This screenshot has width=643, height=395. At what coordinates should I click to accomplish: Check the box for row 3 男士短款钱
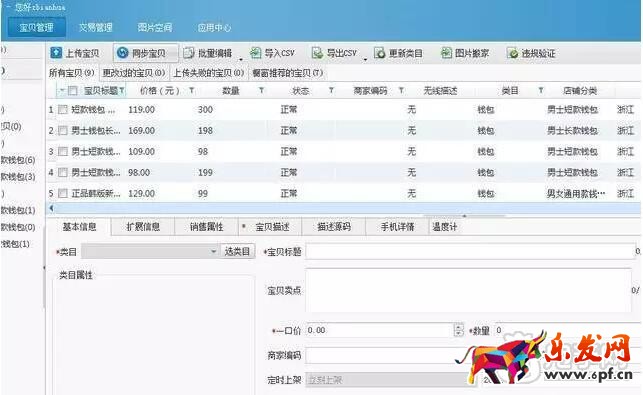(x=63, y=151)
